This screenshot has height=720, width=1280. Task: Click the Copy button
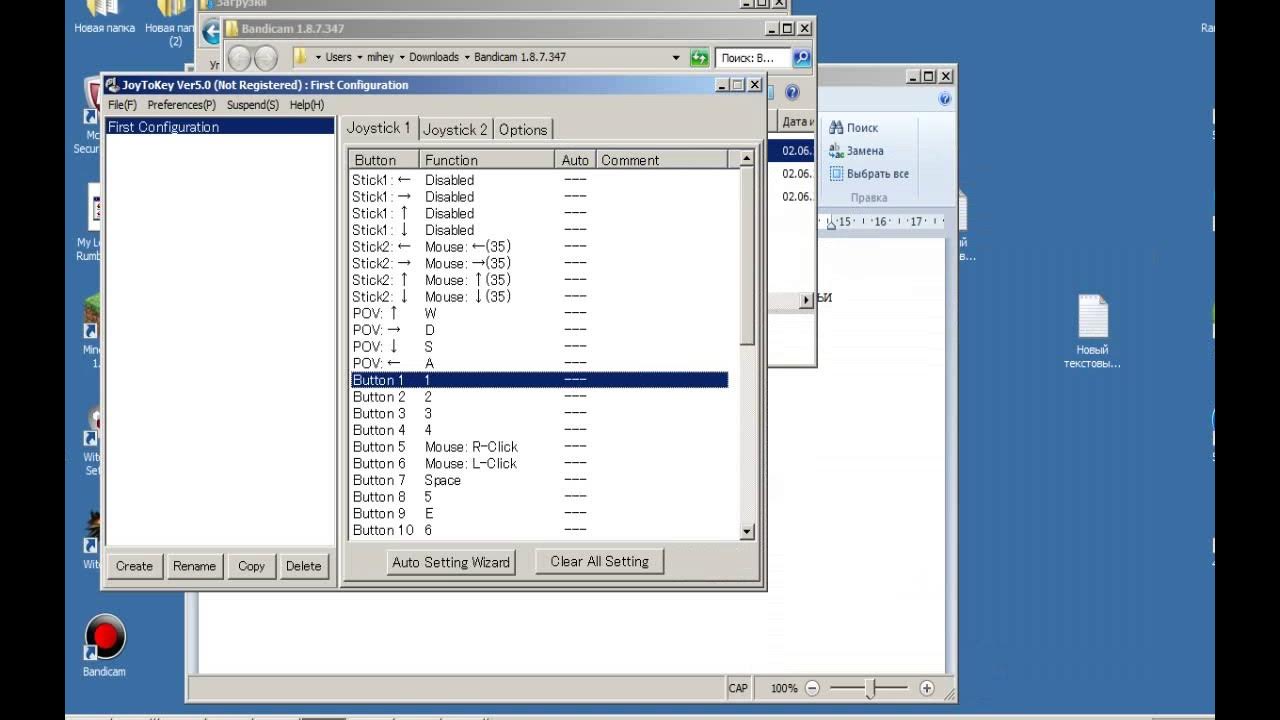tap(252, 566)
